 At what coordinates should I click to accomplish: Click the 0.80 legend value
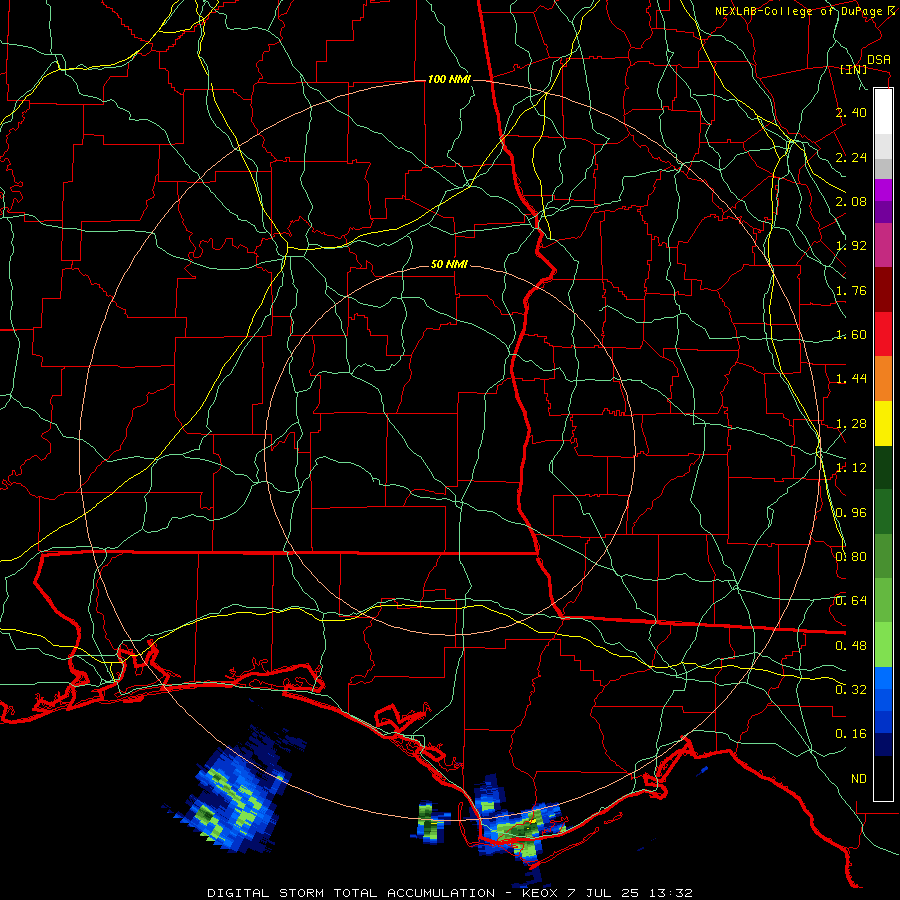pos(851,557)
